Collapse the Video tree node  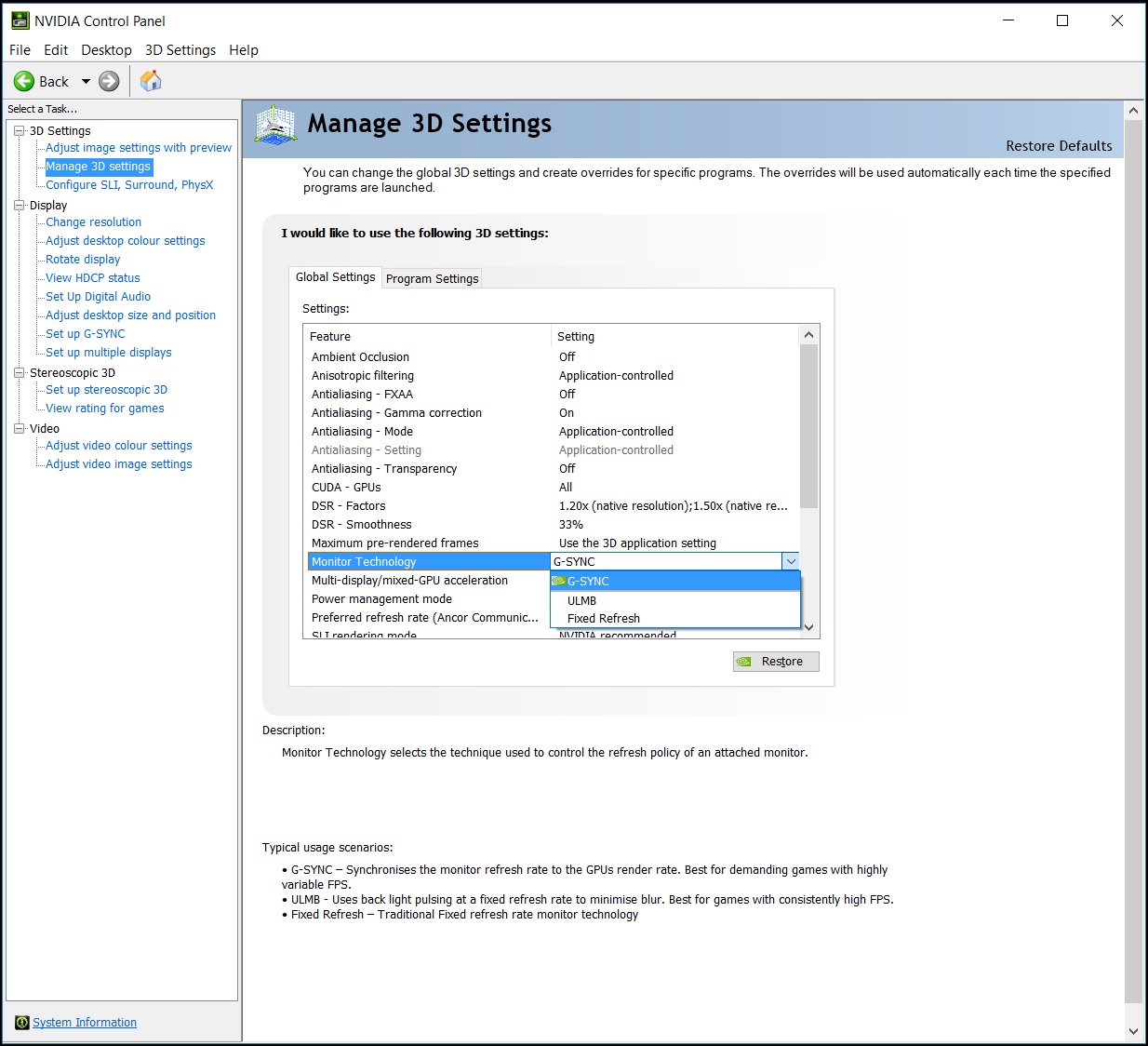19,428
